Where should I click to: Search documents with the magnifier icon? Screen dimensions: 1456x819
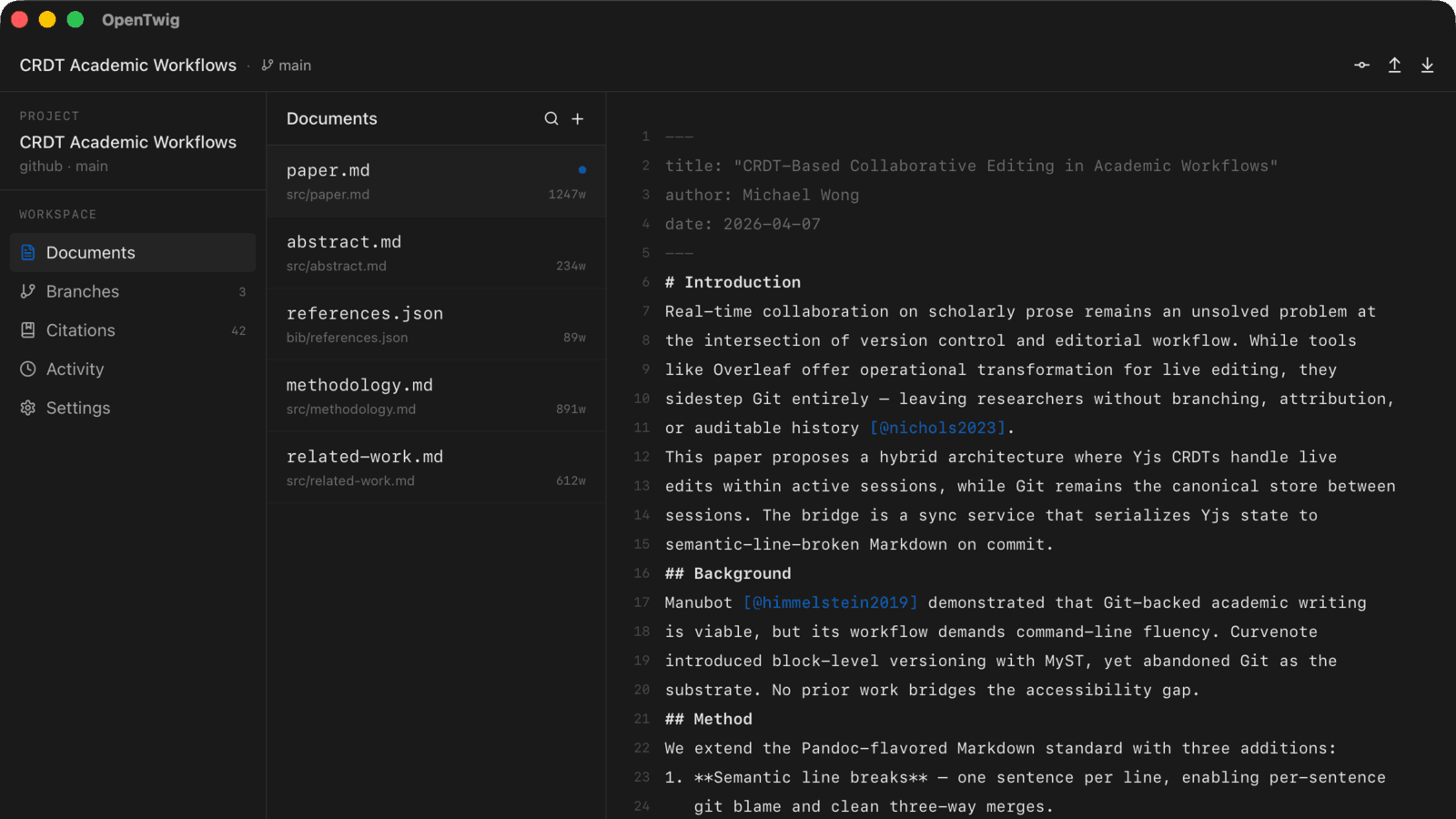tap(551, 119)
